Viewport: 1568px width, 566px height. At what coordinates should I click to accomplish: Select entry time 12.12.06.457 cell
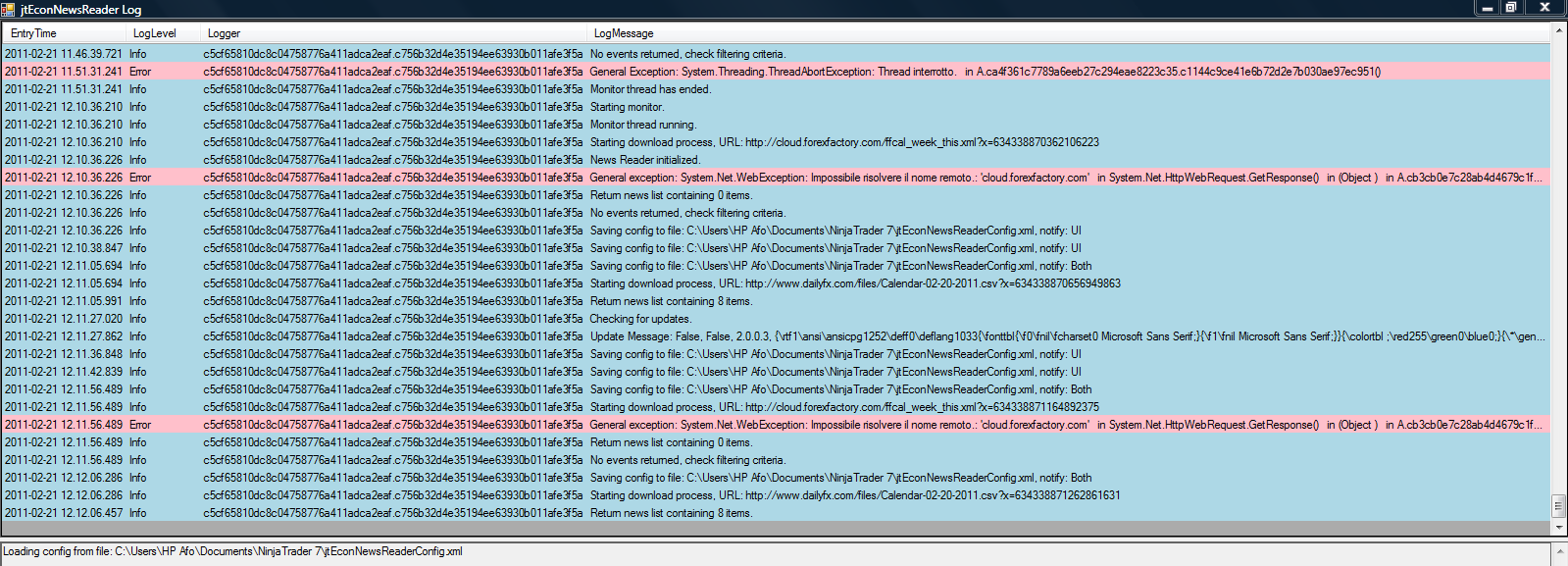(64, 513)
